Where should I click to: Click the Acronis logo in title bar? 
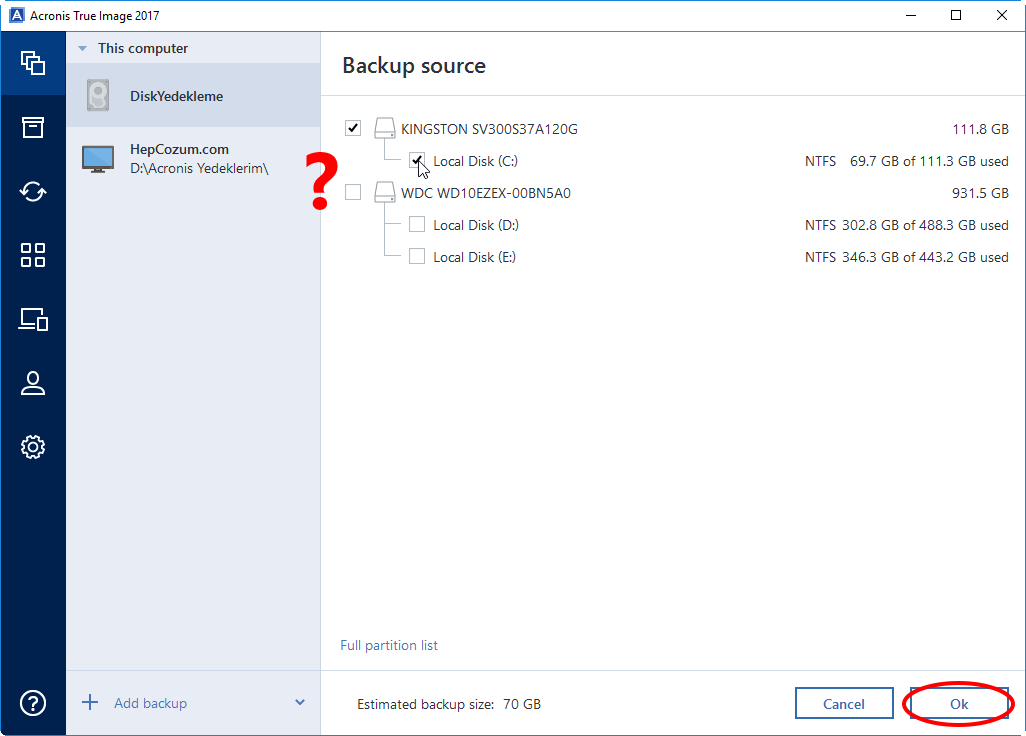16,15
